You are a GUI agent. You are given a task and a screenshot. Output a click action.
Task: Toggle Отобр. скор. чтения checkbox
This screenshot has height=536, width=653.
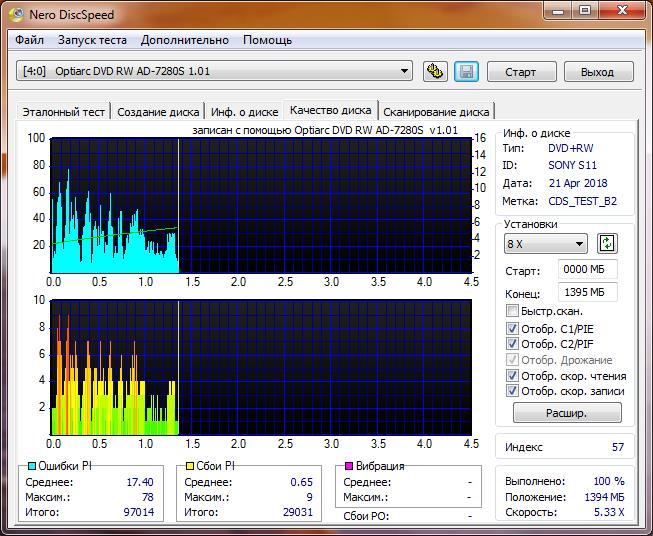[512, 376]
